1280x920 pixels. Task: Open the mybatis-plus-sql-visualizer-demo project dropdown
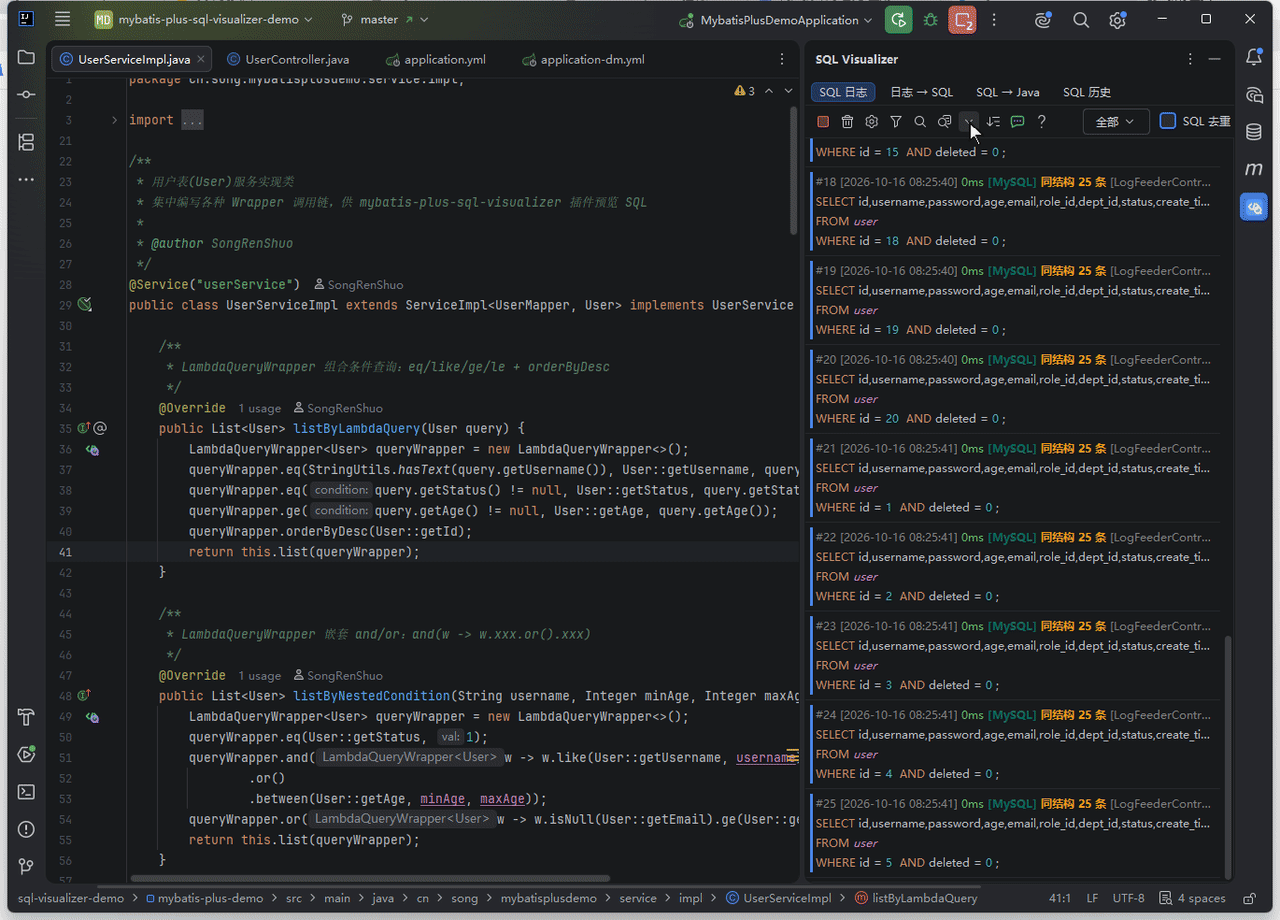[x=203, y=20]
